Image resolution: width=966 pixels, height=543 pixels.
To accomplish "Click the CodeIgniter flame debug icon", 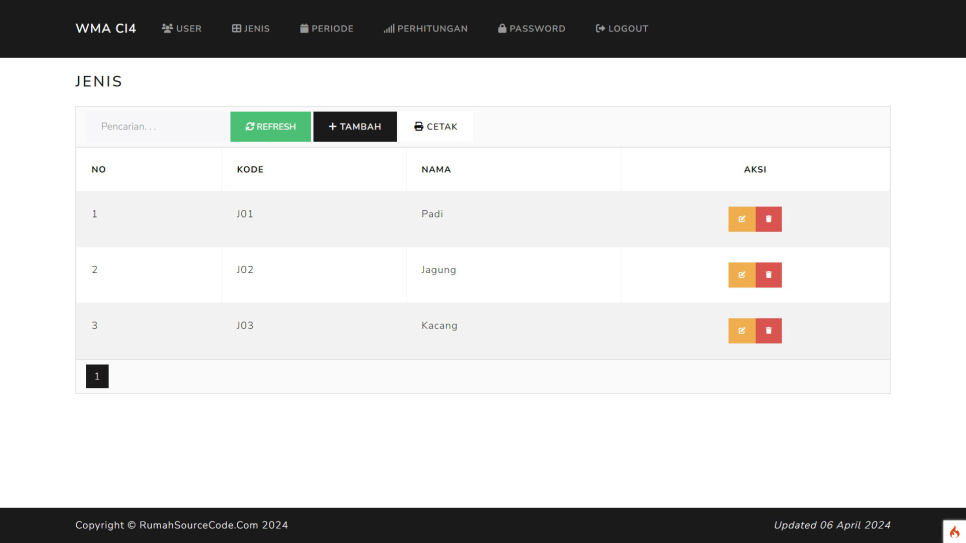I will (x=954, y=532).
